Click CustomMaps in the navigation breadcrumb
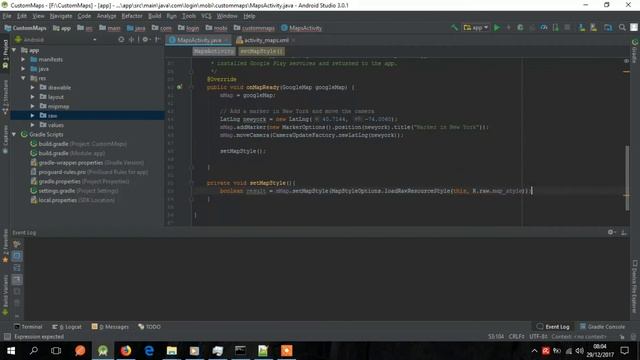This screenshot has width=640, height=360. click(x=25, y=28)
